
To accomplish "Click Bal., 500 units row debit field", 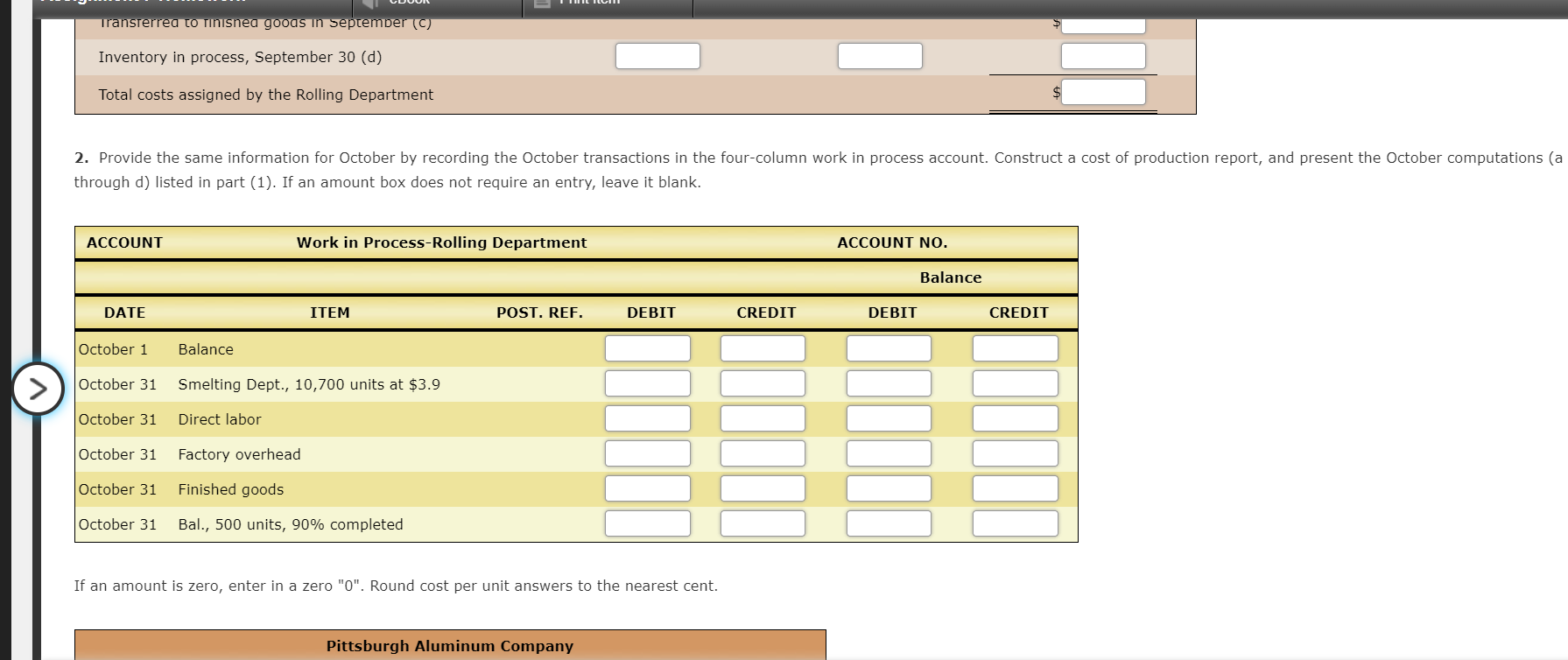I will tap(648, 523).
